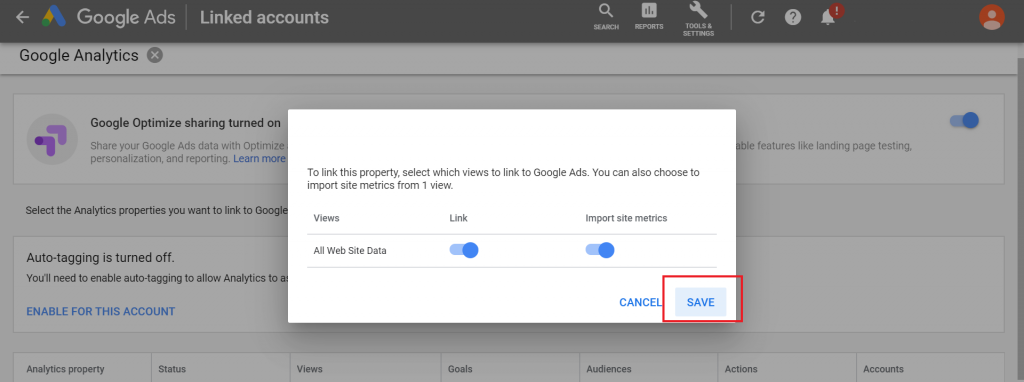Click the Status column header
The height and width of the screenshot is (382, 1024).
click(172, 369)
